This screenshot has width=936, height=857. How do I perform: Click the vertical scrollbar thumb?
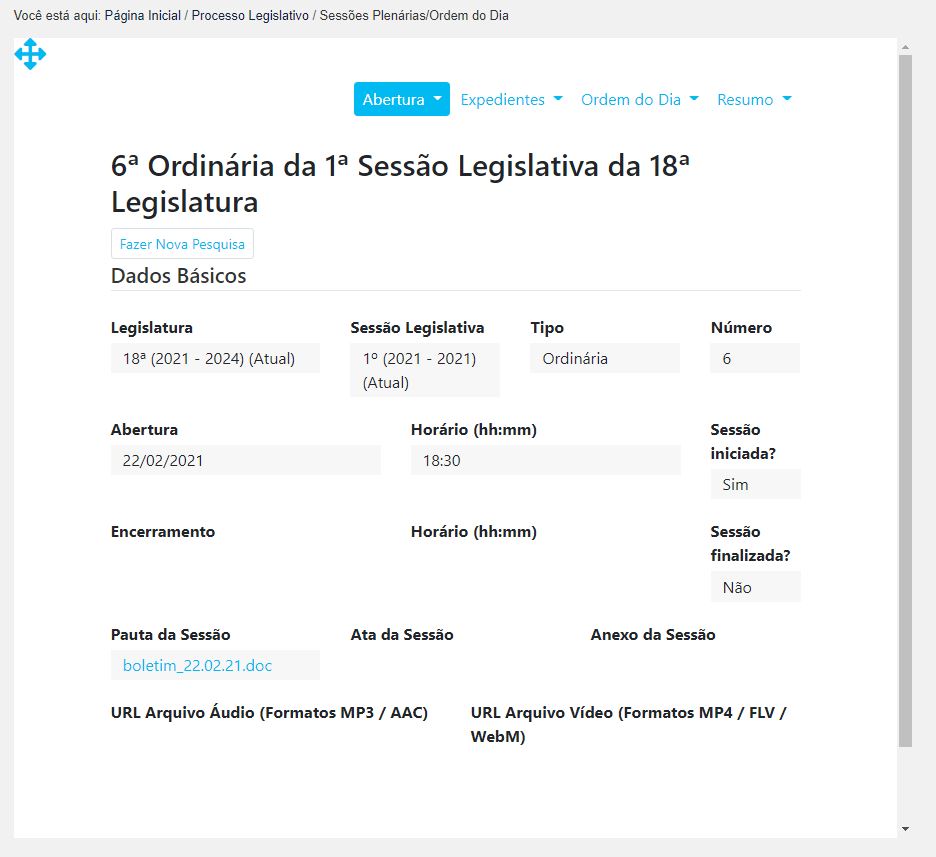pos(905,400)
